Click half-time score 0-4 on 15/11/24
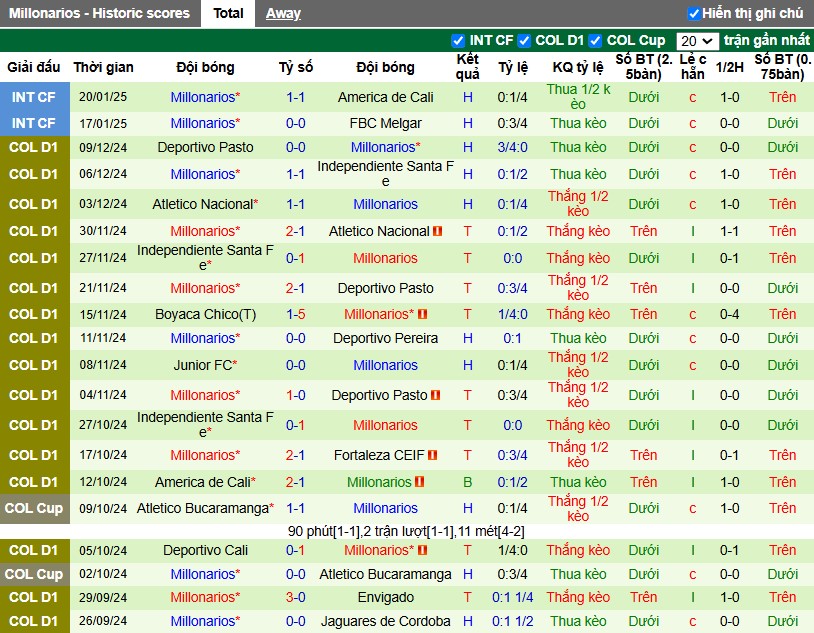 pos(729,314)
